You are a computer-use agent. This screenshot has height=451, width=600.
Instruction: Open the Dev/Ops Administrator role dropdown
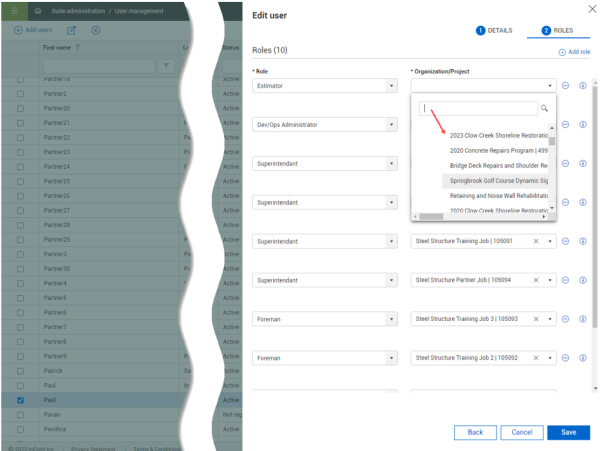tap(391, 125)
